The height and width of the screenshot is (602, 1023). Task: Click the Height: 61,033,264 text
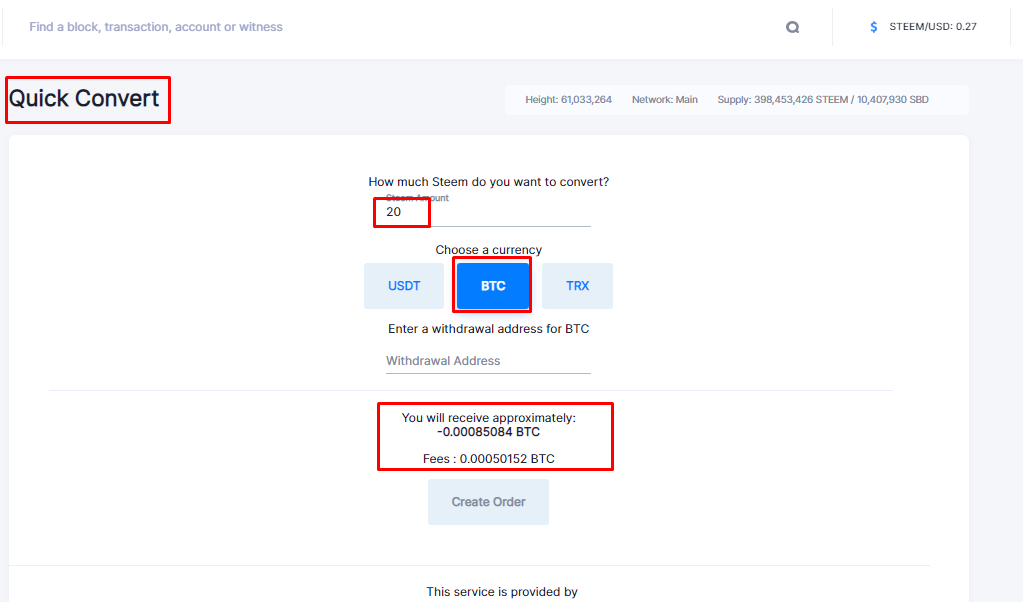coord(568,100)
